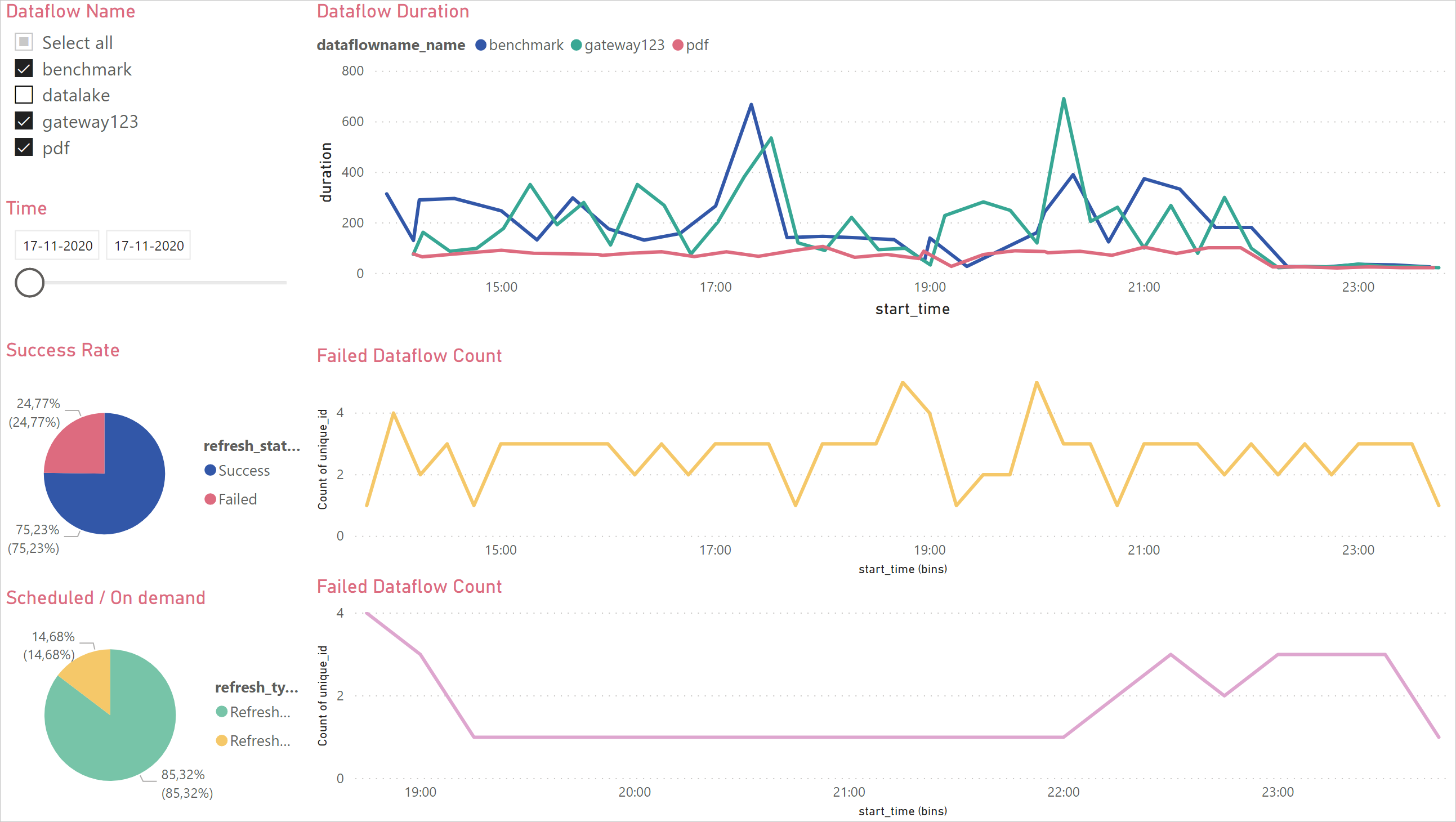Open the start date input field 17-11-2020
Screen dimensions: 1456x822
pyautogui.click(x=56, y=245)
